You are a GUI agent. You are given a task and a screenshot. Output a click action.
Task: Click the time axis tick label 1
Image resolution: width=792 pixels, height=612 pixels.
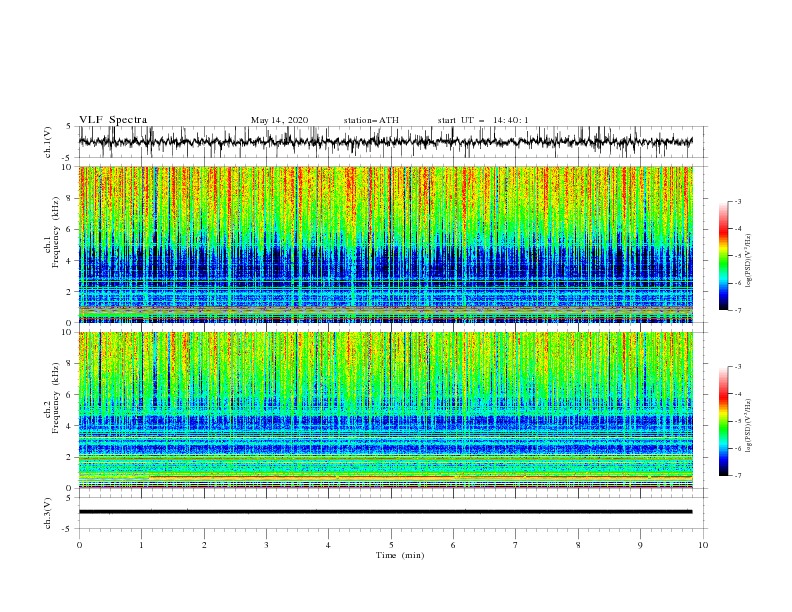[142, 545]
